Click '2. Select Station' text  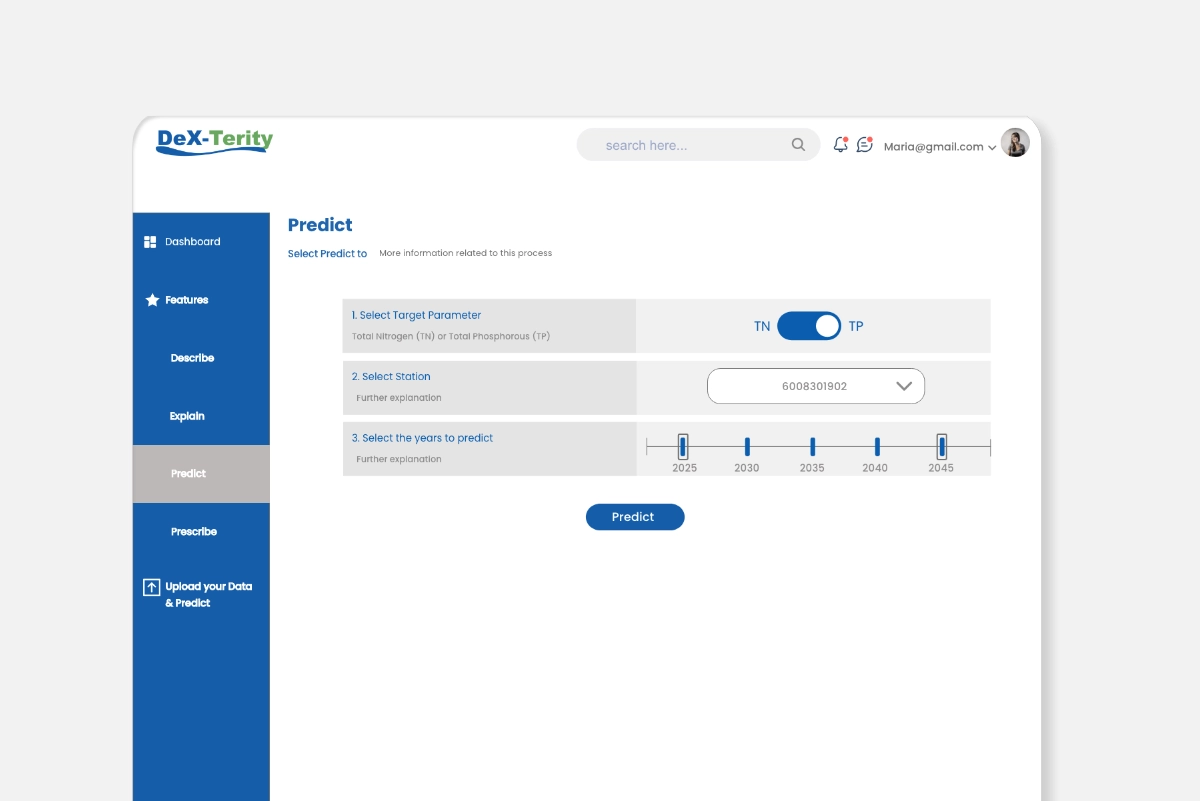click(391, 377)
